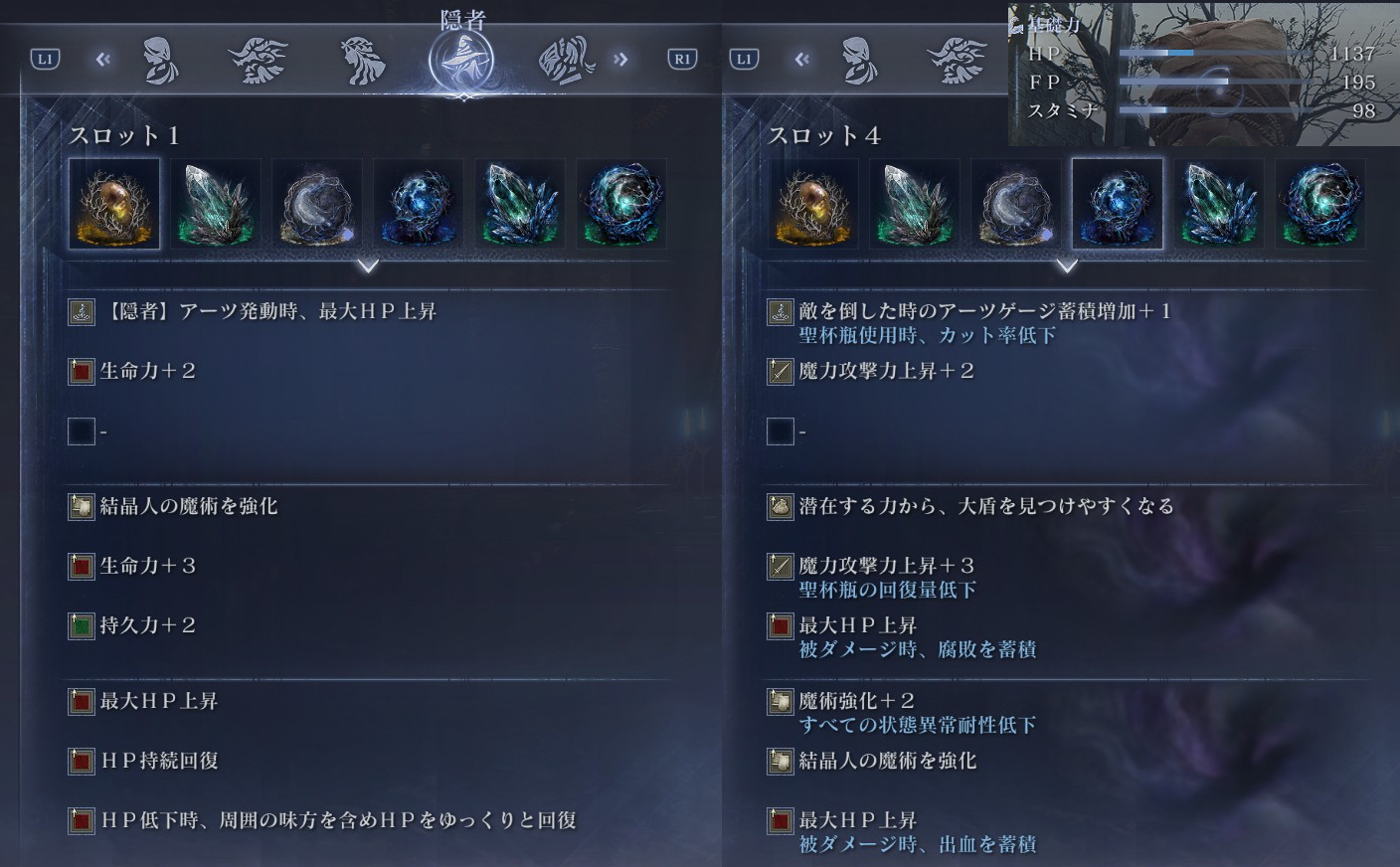Click the sword icon beside 魔力攻撃力上昇+2

781,372
